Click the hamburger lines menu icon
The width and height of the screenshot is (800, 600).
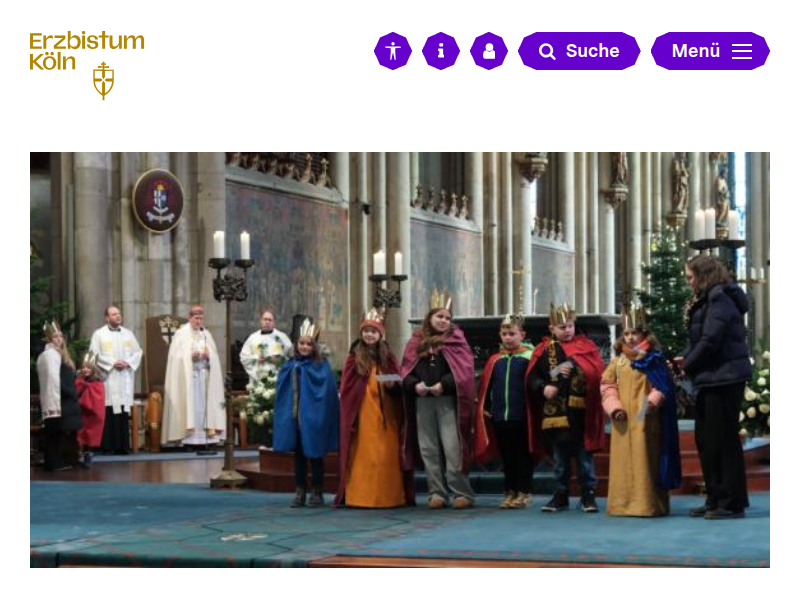742,51
